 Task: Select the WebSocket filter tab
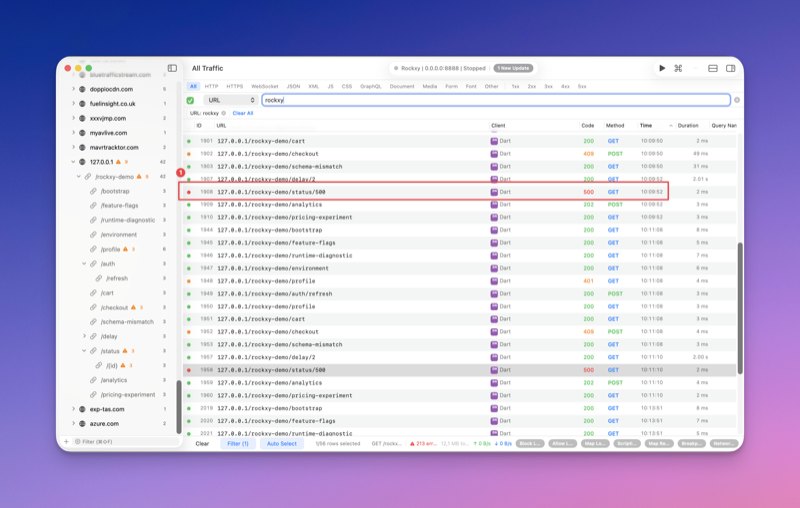tap(265, 87)
